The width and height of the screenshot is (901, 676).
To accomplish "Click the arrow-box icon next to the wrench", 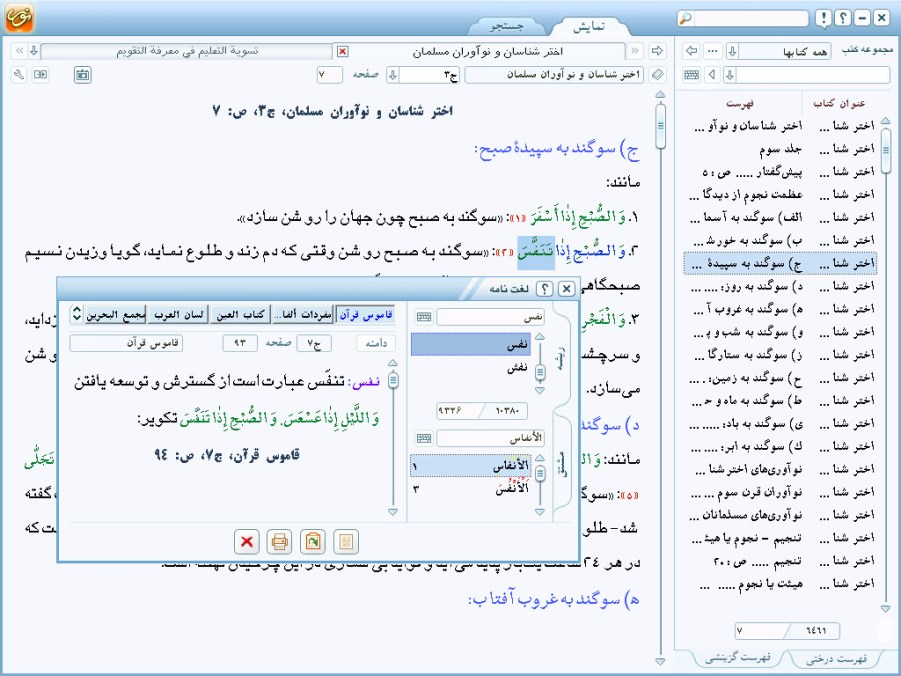I will click(x=40, y=75).
